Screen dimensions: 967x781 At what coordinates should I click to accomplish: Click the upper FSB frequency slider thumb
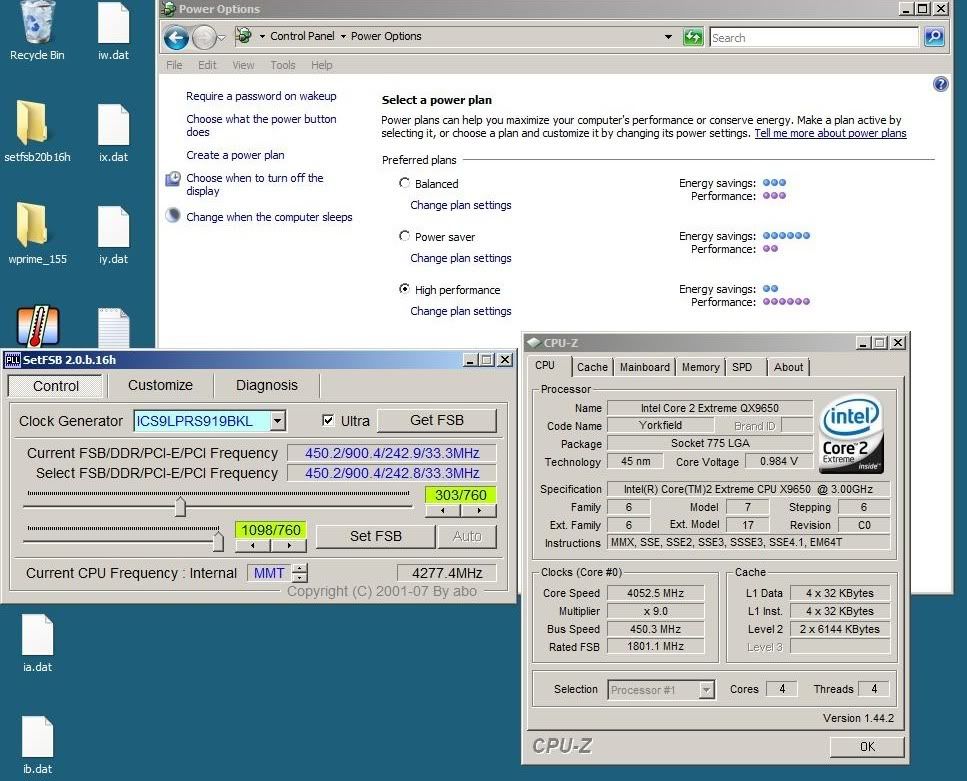180,507
